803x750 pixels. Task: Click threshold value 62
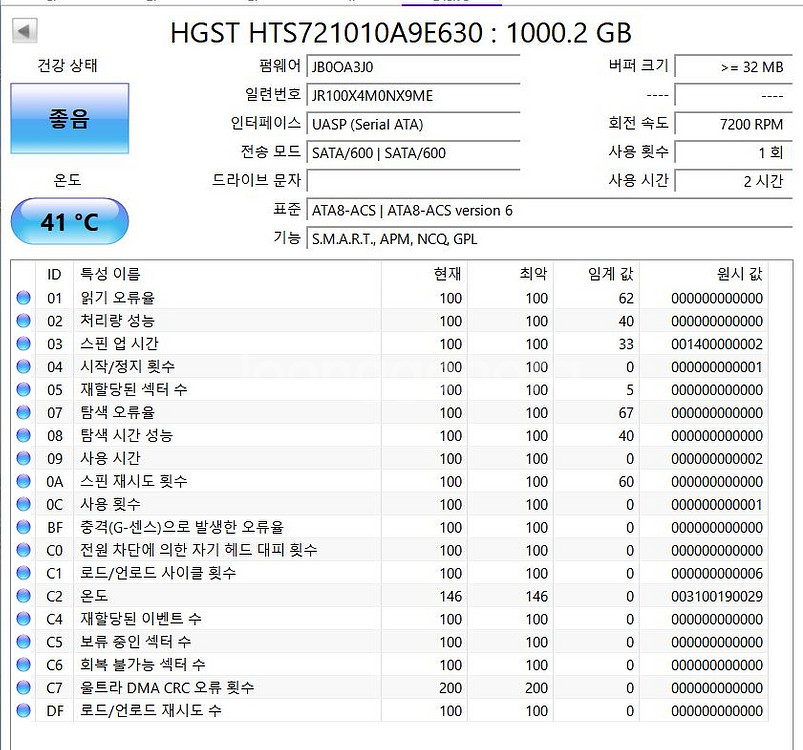click(x=626, y=298)
